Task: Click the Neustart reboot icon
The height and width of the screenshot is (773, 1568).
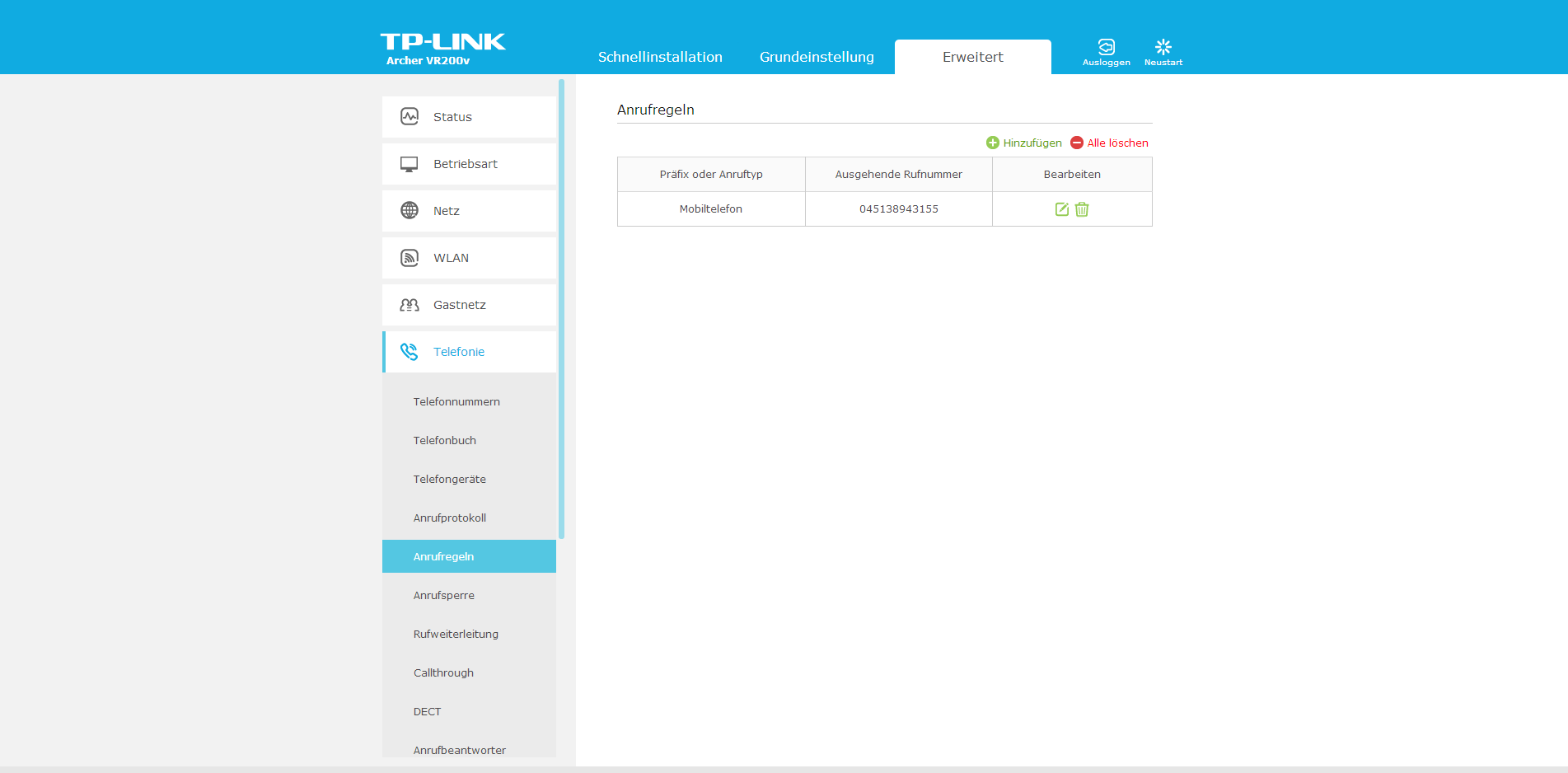Action: coord(1163,48)
